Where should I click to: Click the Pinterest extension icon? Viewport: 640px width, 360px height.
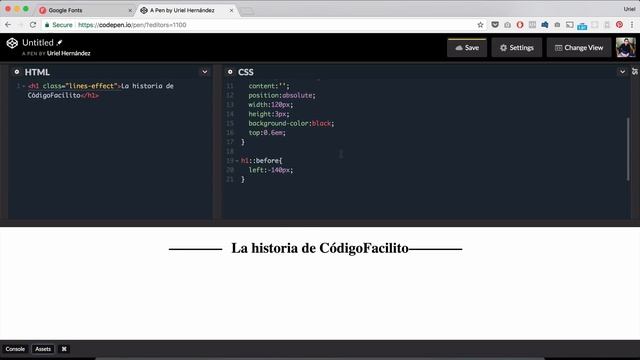(619, 25)
